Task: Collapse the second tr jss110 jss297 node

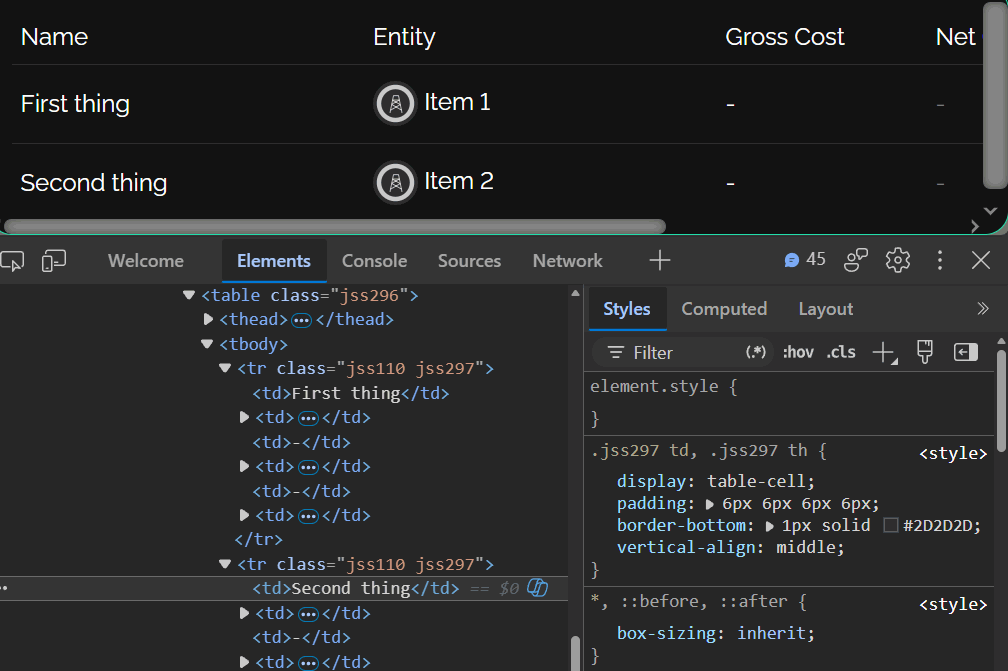Action: tap(224, 564)
